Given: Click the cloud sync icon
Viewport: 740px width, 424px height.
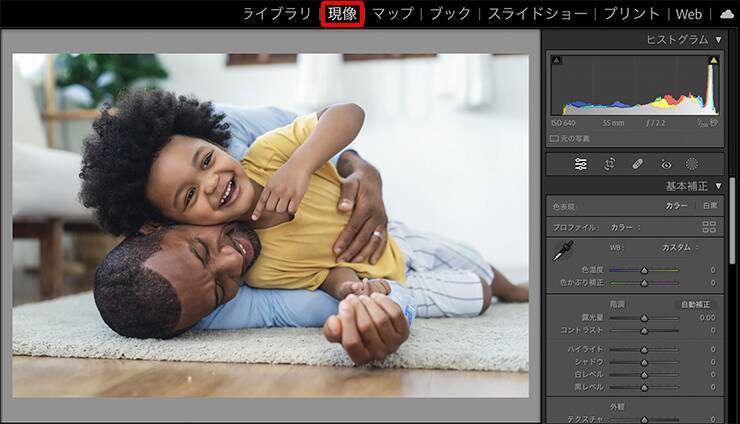Looking at the screenshot, I should pyautogui.click(x=726, y=14).
